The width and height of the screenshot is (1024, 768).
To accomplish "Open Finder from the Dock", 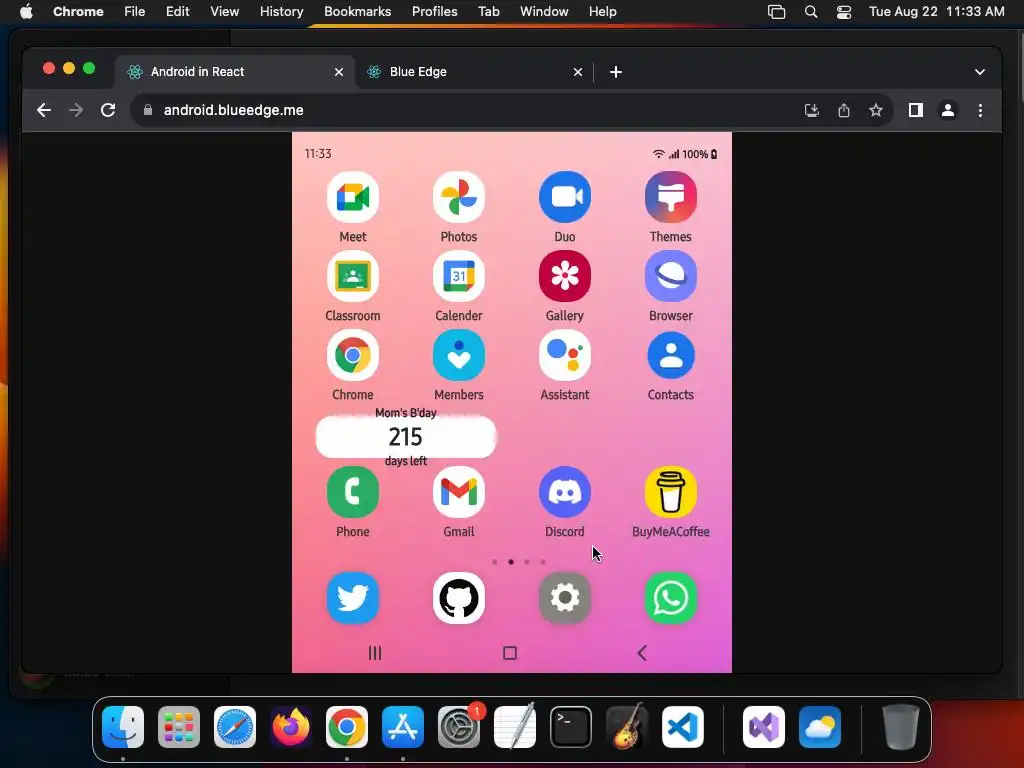I will click(123, 727).
